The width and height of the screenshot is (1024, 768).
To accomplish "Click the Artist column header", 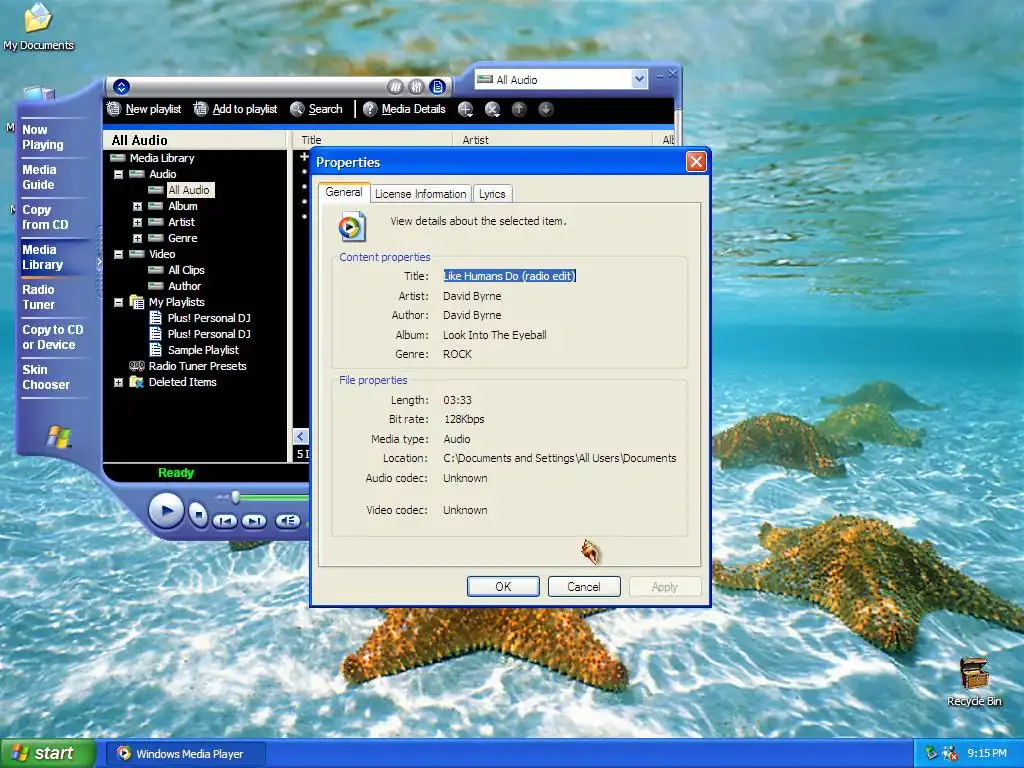I will [552, 140].
